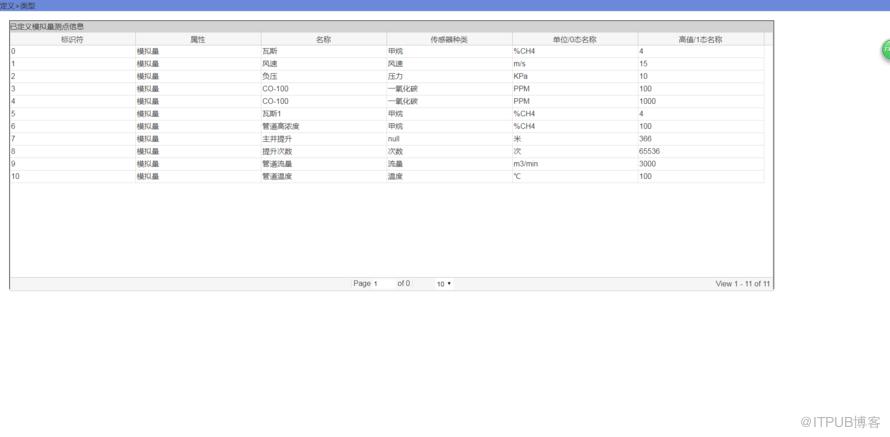The width and height of the screenshot is (890, 437).
Task: Click the identifier 7 cell
Action: (73, 138)
